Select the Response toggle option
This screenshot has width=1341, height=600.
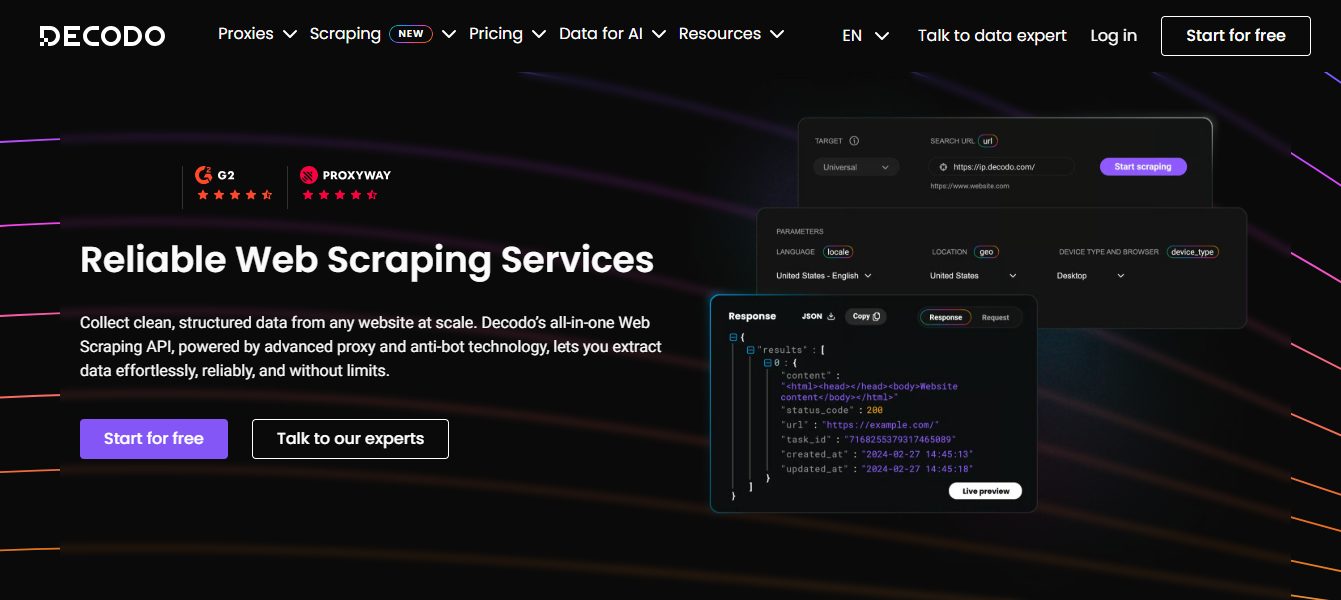pos(945,317)
